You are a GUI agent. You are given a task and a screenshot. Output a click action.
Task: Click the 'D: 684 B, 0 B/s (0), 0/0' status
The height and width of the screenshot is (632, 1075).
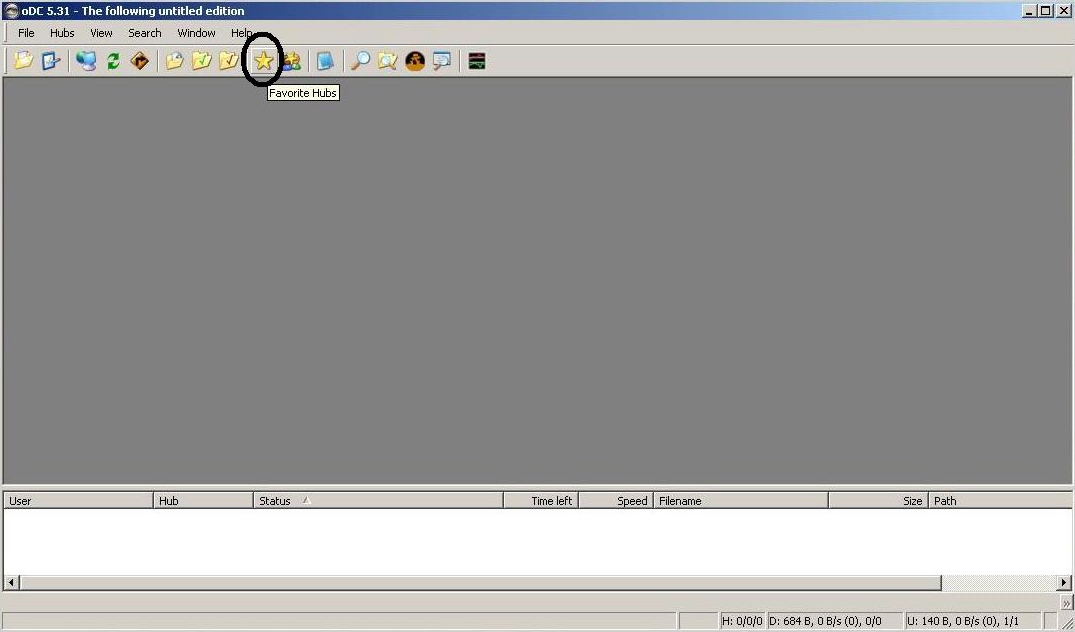tap(834, 622)
